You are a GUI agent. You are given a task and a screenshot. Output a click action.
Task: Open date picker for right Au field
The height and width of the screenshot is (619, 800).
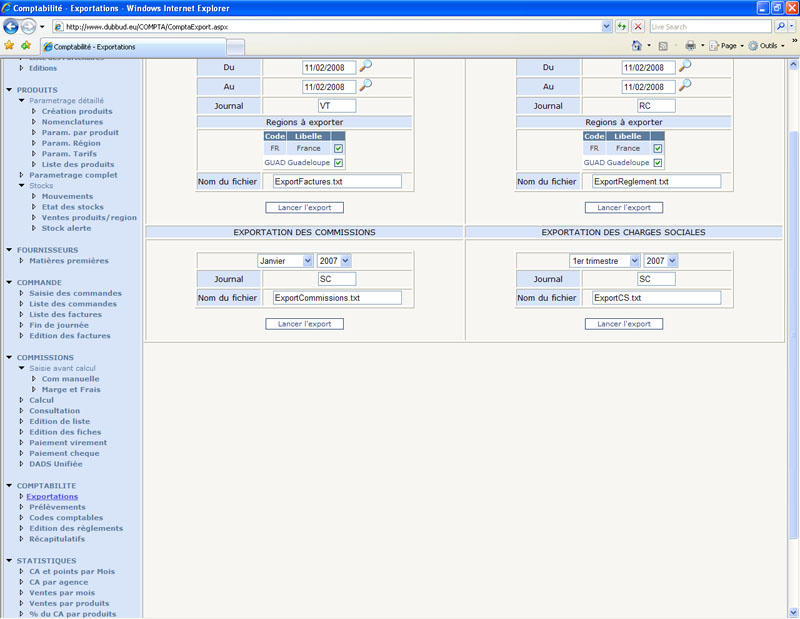685,86
